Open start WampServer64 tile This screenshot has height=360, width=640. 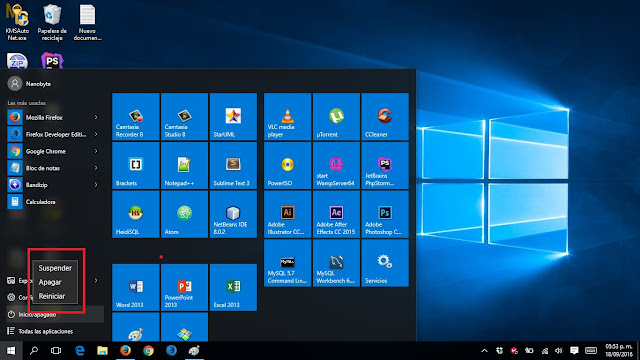[x=336, y=165]
